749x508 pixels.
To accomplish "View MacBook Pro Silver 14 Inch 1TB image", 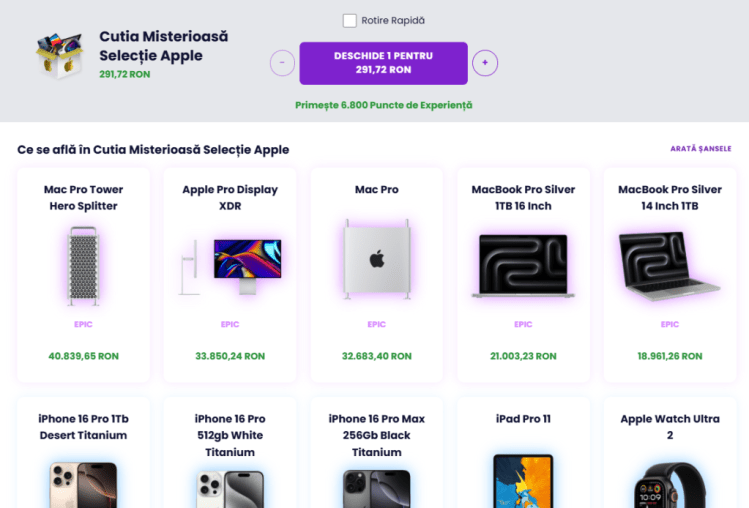I will (x=670, y=266).
